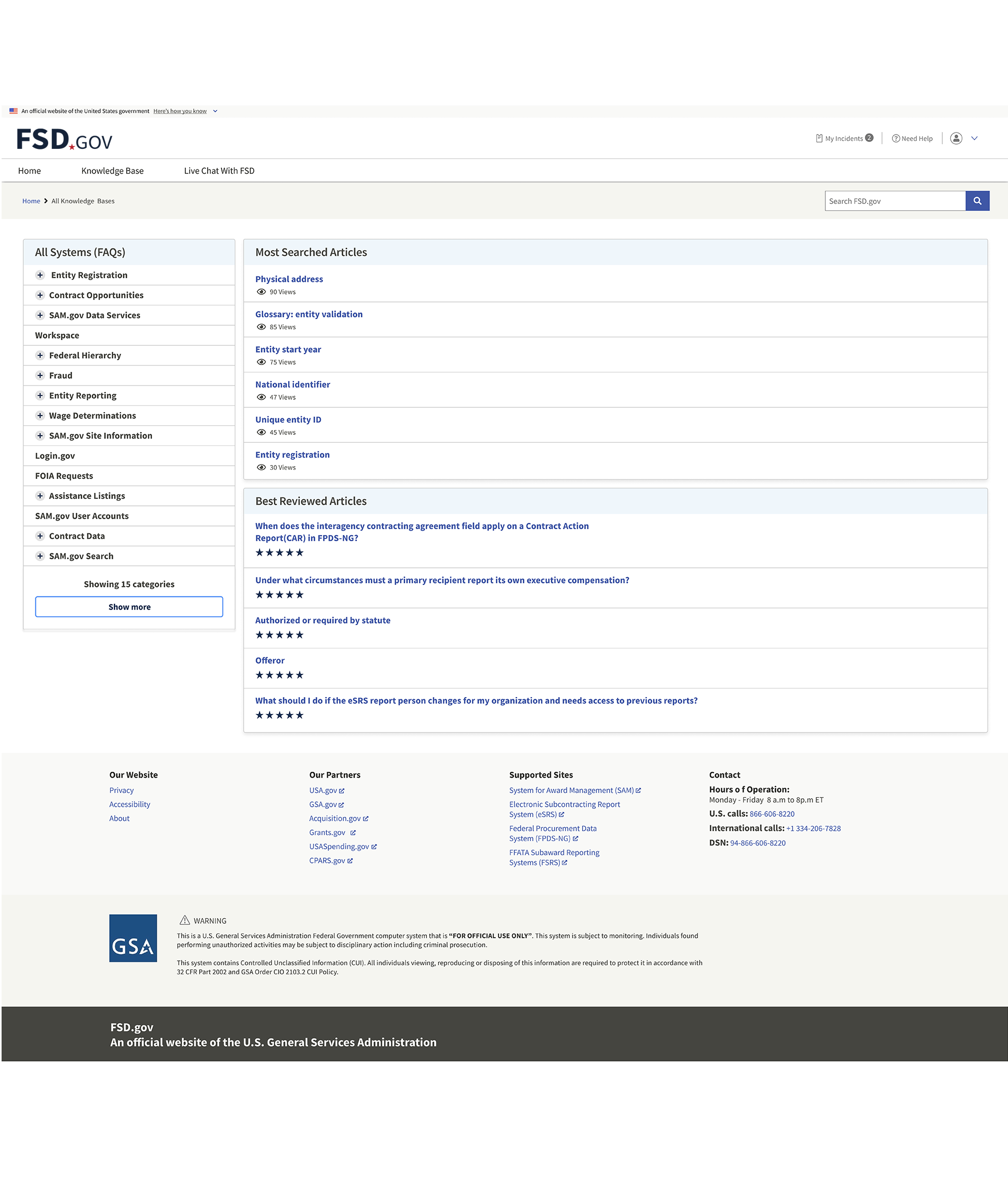Expand Contract Opportunities category
The image size is (1008, 1186).
40,295
